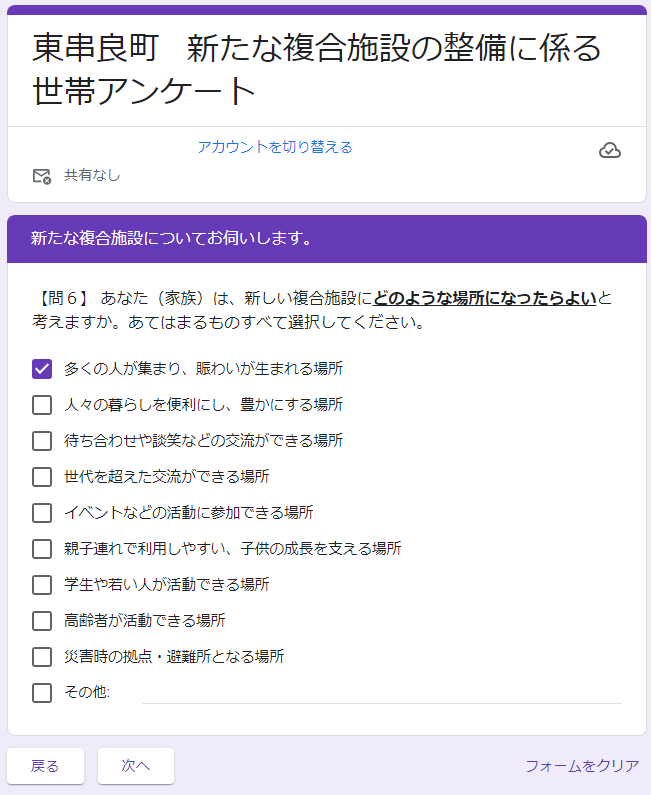Select 学生や若い人が活動できる場所 checkbox
651x795 pixels.
[42, 585]
